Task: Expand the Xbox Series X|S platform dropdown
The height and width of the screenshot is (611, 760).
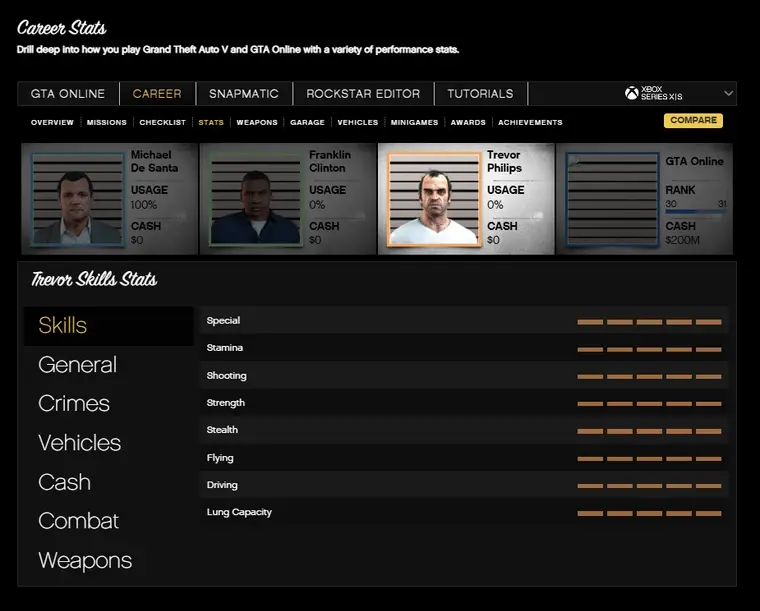Action: pyautogui.click(x=728, y=93)
